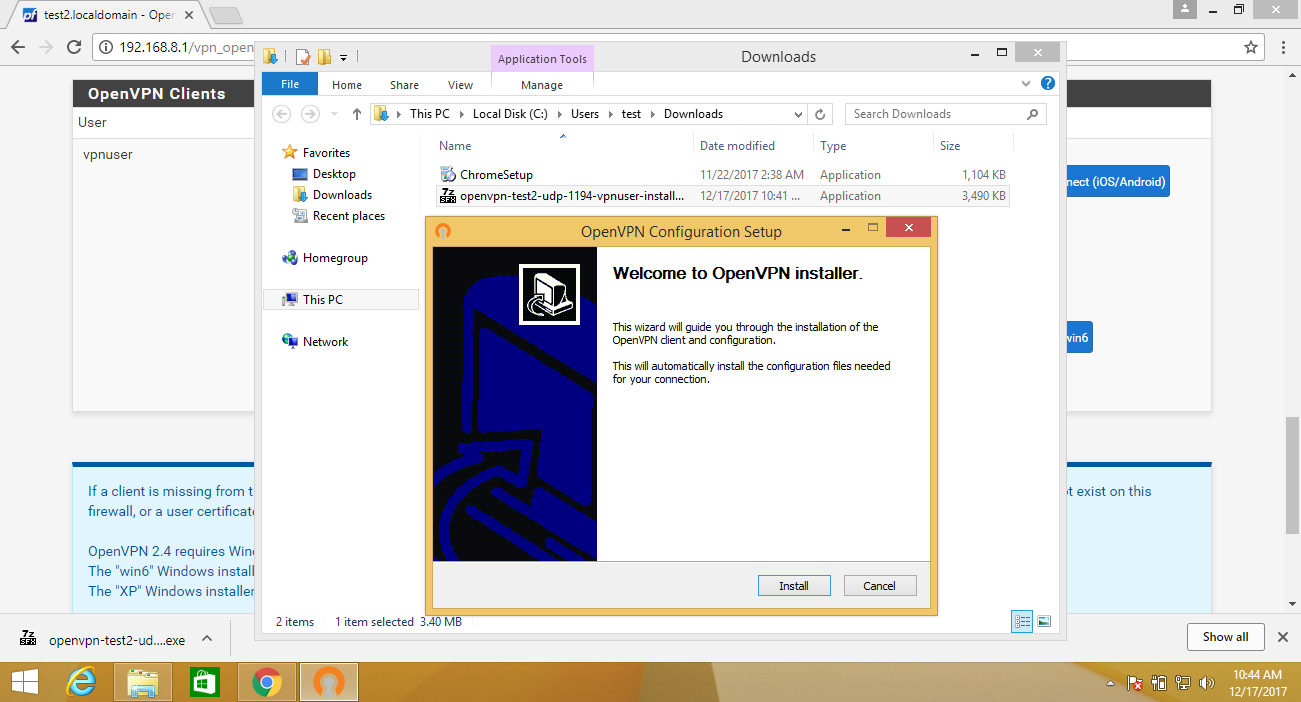Open Desktop in the navigation pane
This screenshot has height=702, width=1301.
(x=334, y=174)
